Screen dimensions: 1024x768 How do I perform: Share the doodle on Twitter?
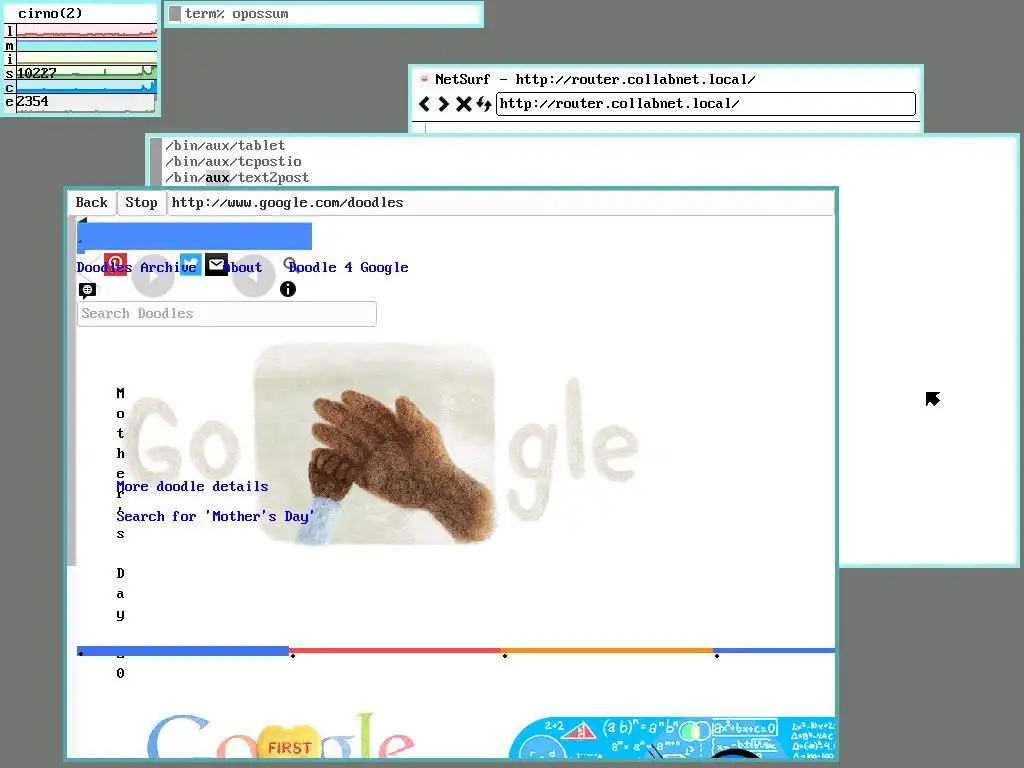click(191, 264)
